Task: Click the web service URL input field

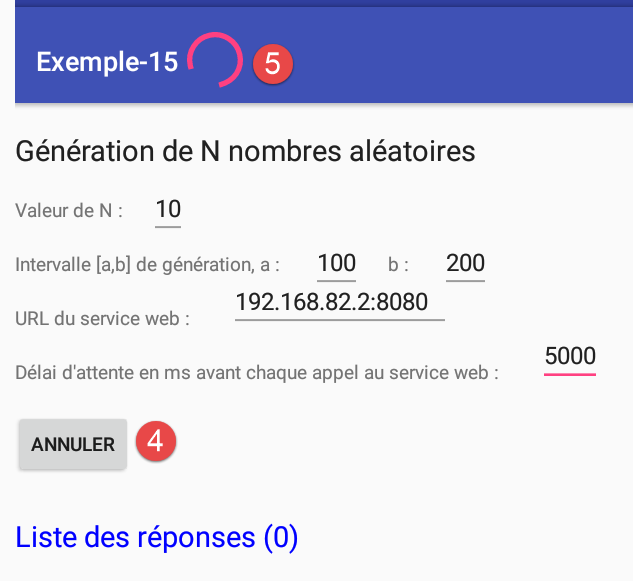Action: pyautogui.click(x=339, y=302)
